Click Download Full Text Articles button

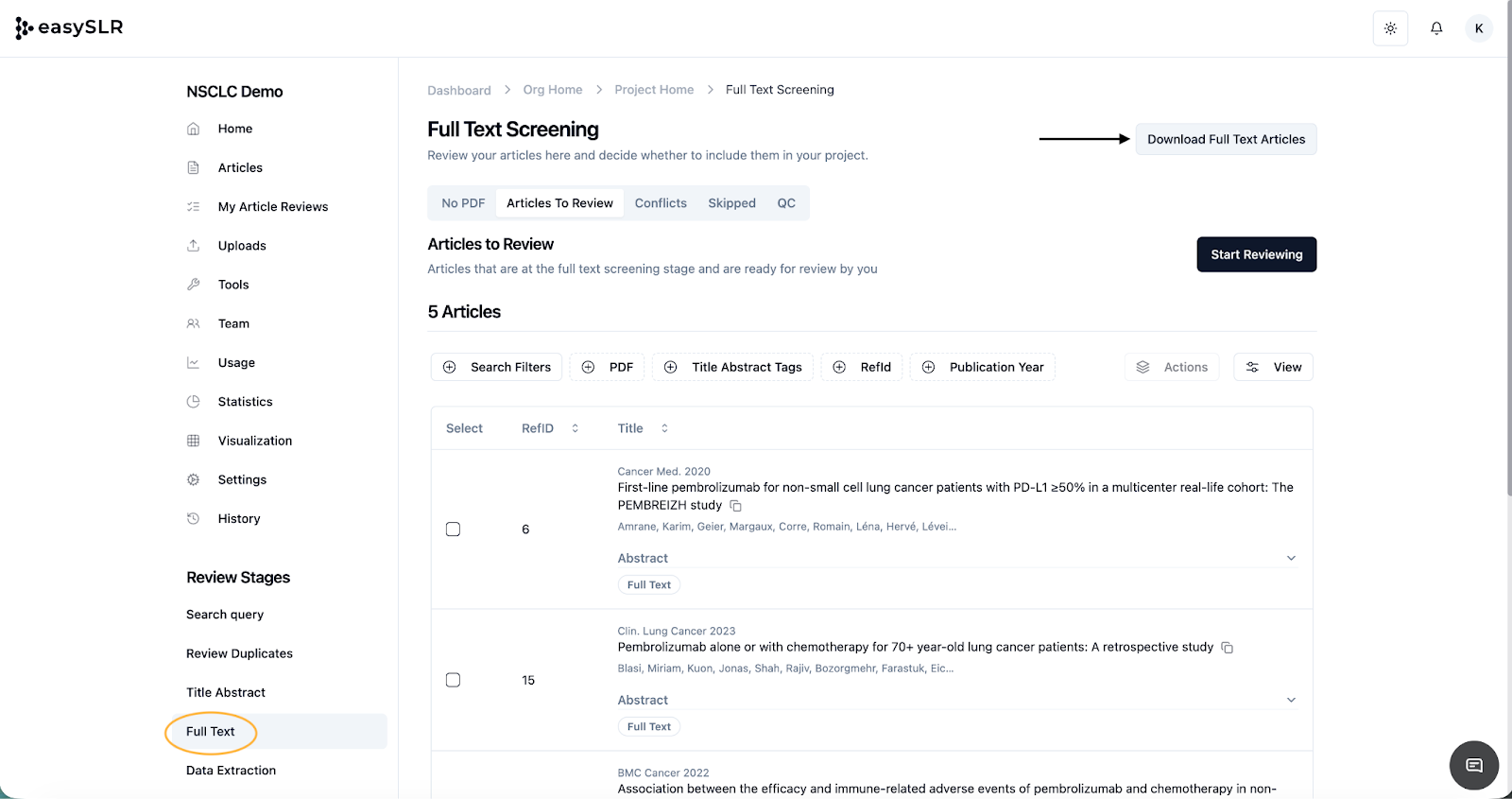pos(1226,139)
